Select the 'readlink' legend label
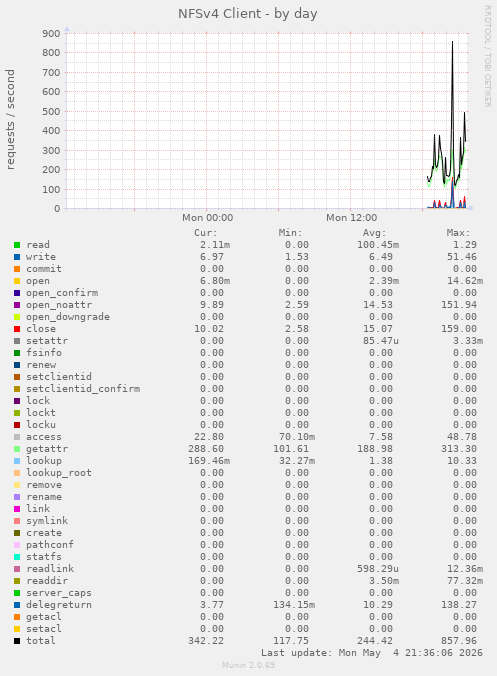This screenshot has width=497, height=676. point(50,569)
